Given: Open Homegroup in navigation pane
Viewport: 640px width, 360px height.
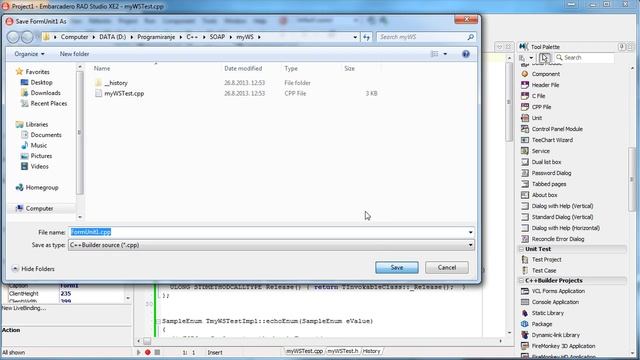Looking at the screenshot, I should tap(37, 188).
